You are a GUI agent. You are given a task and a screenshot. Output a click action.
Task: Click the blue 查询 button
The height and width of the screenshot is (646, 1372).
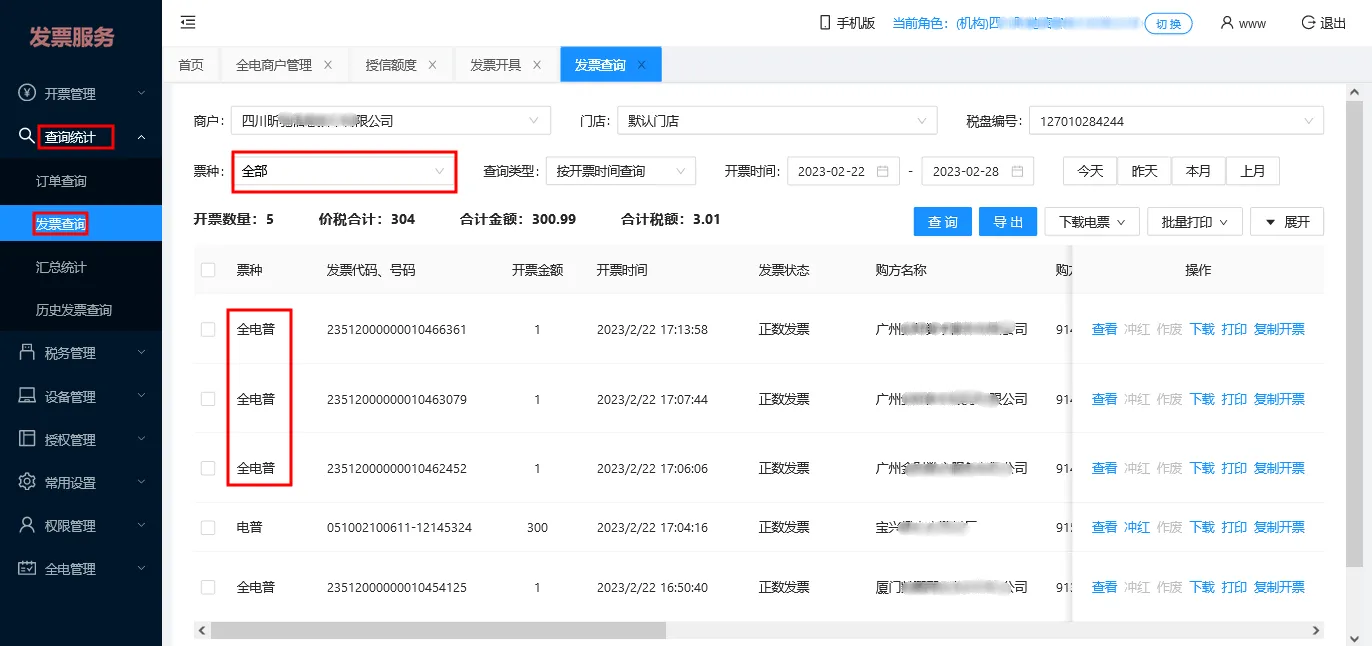click(x=943, y=222)
